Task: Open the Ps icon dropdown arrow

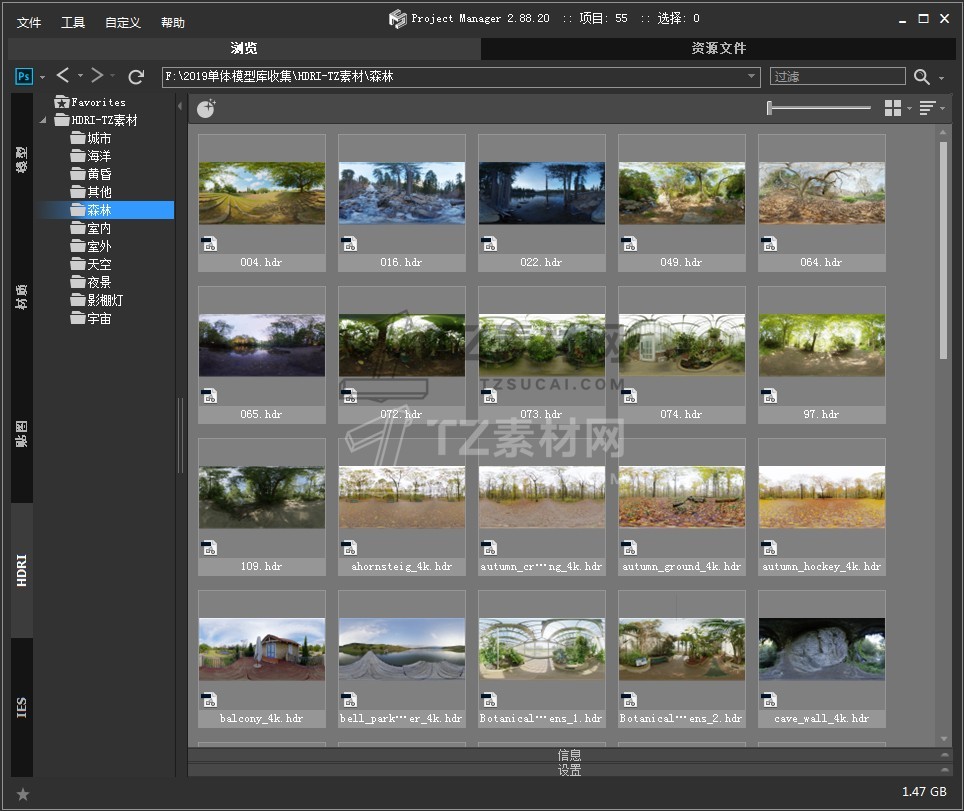Action: tap(42, 77)
